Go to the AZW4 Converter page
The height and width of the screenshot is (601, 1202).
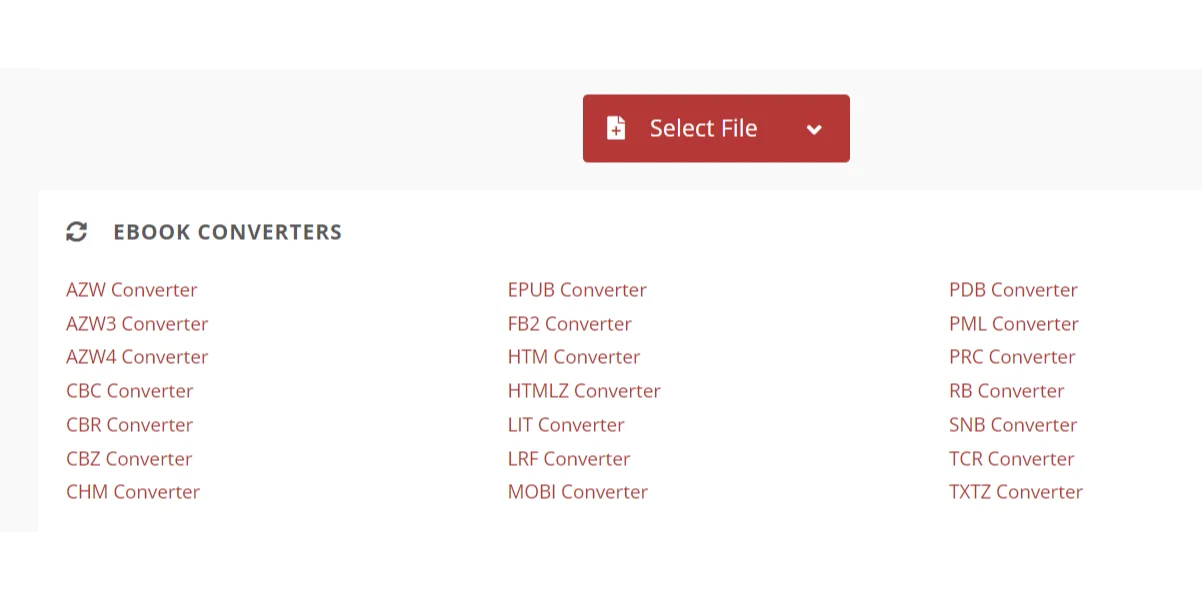coord(137,357)
